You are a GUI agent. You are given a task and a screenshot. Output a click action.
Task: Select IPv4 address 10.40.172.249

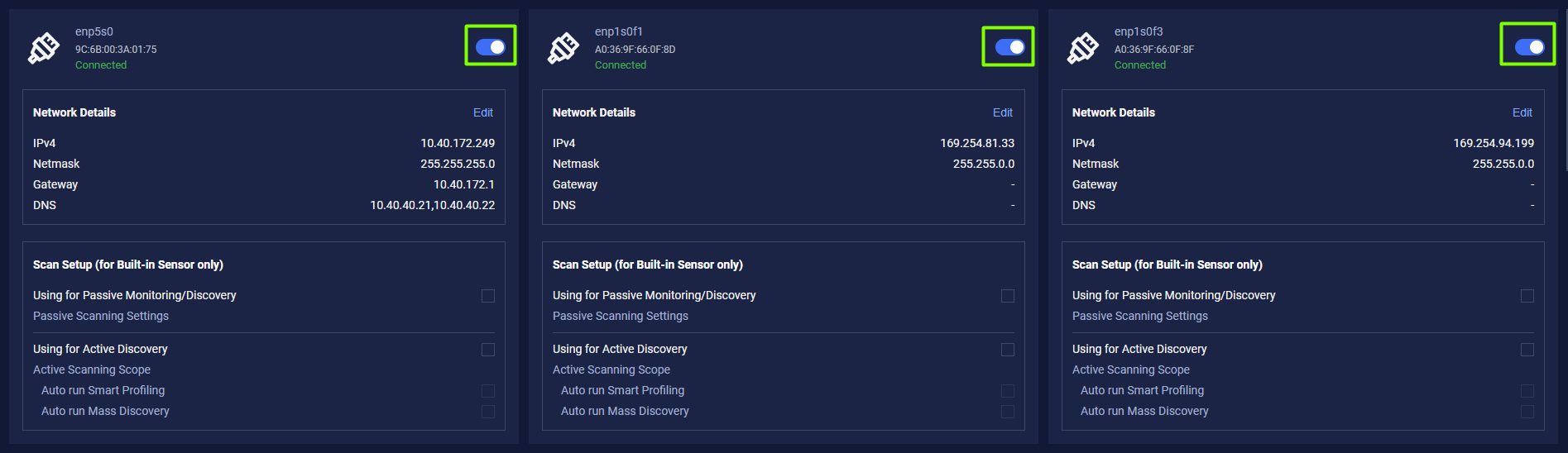coord(458,143)
